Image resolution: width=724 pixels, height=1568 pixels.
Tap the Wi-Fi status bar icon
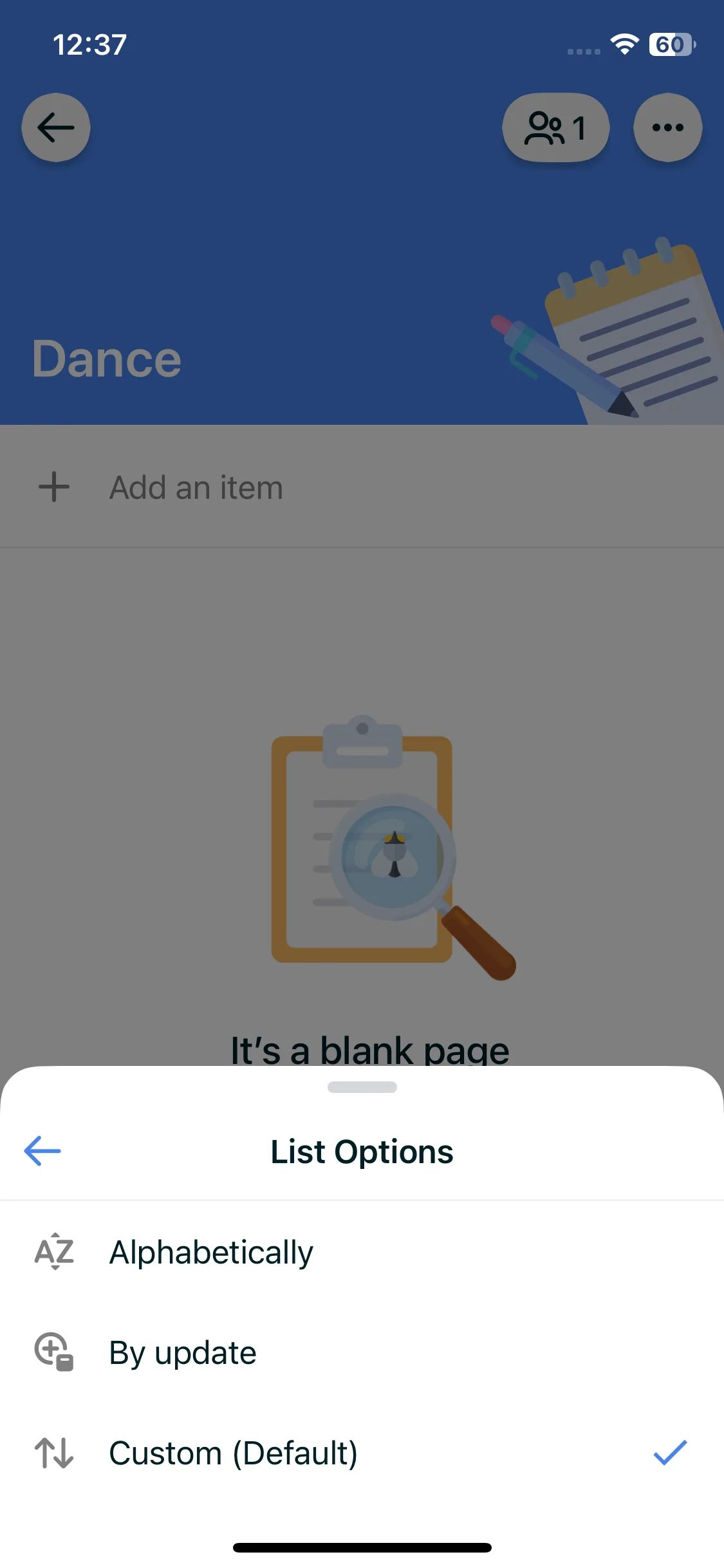624,44
